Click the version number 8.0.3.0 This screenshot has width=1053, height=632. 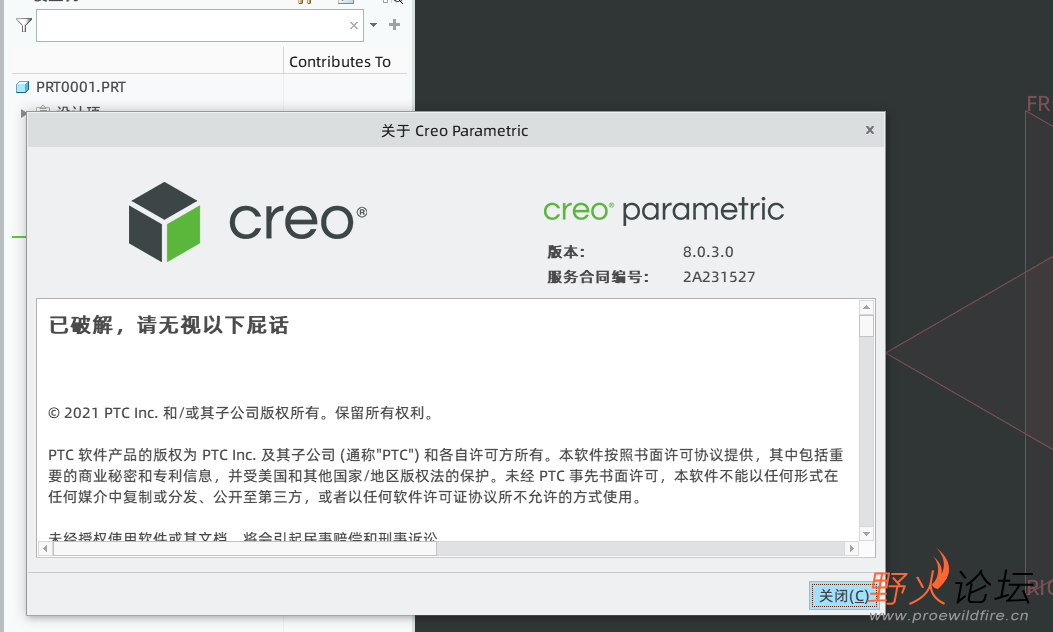click(708, 252)
